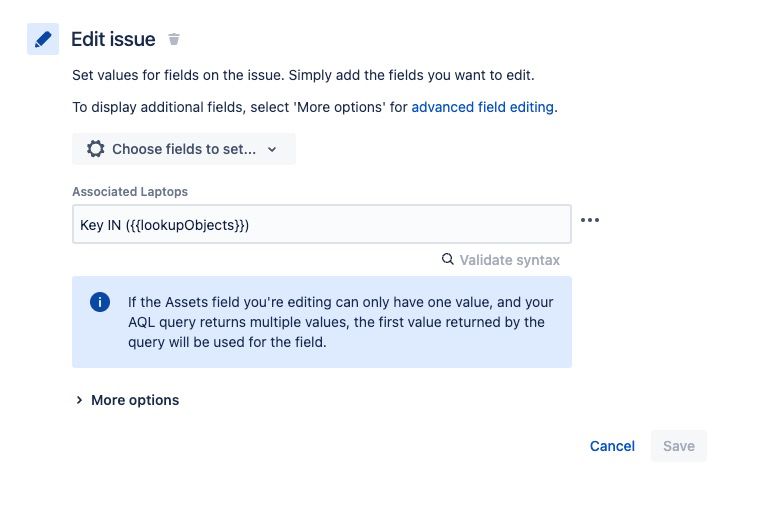The width and height of the screenshot is (759, 516).
Task: Expand More options using its chevron
Action: (x=79, y=400)
